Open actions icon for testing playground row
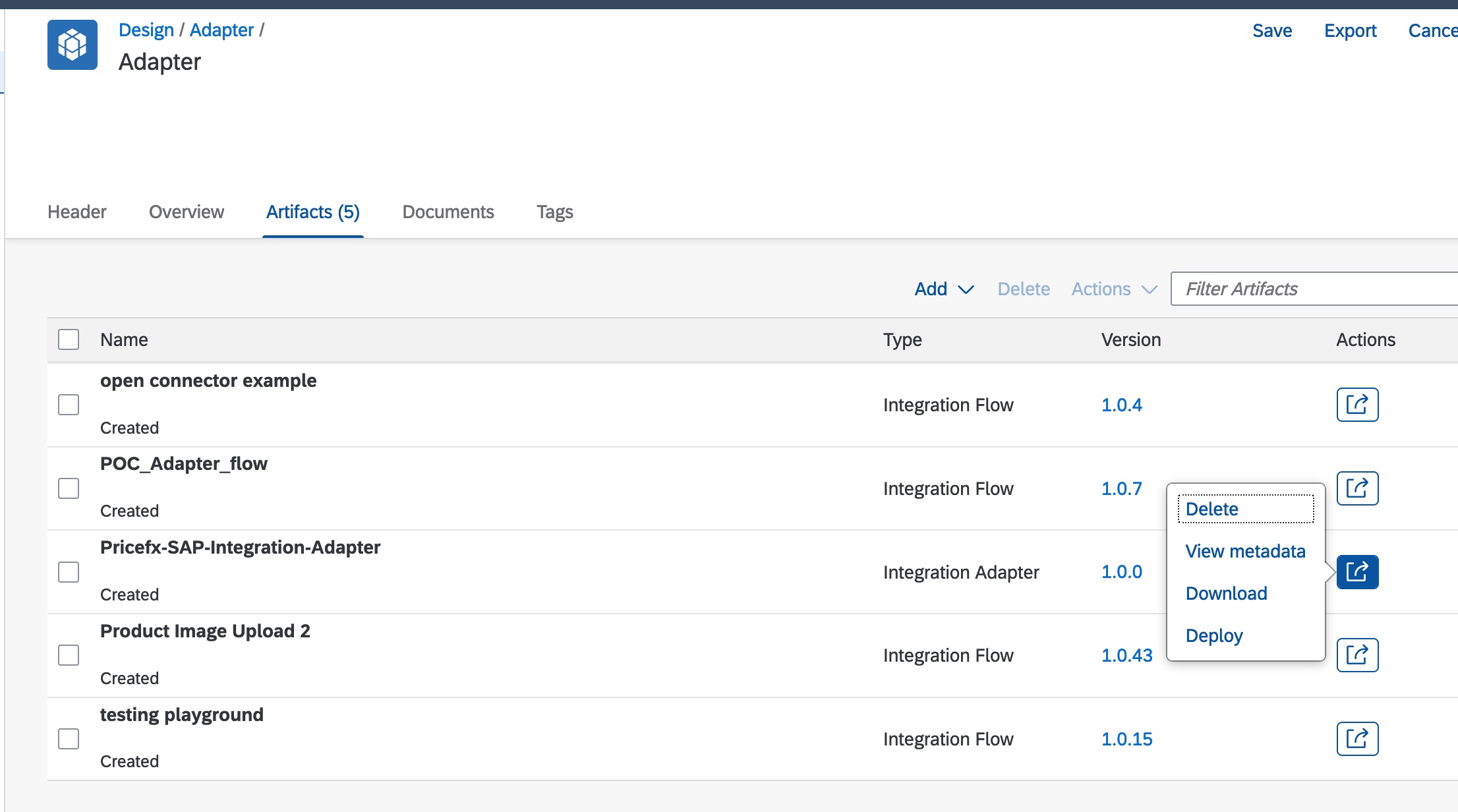The width and height of the screenshot is (1458, 812). (1357, 739)
